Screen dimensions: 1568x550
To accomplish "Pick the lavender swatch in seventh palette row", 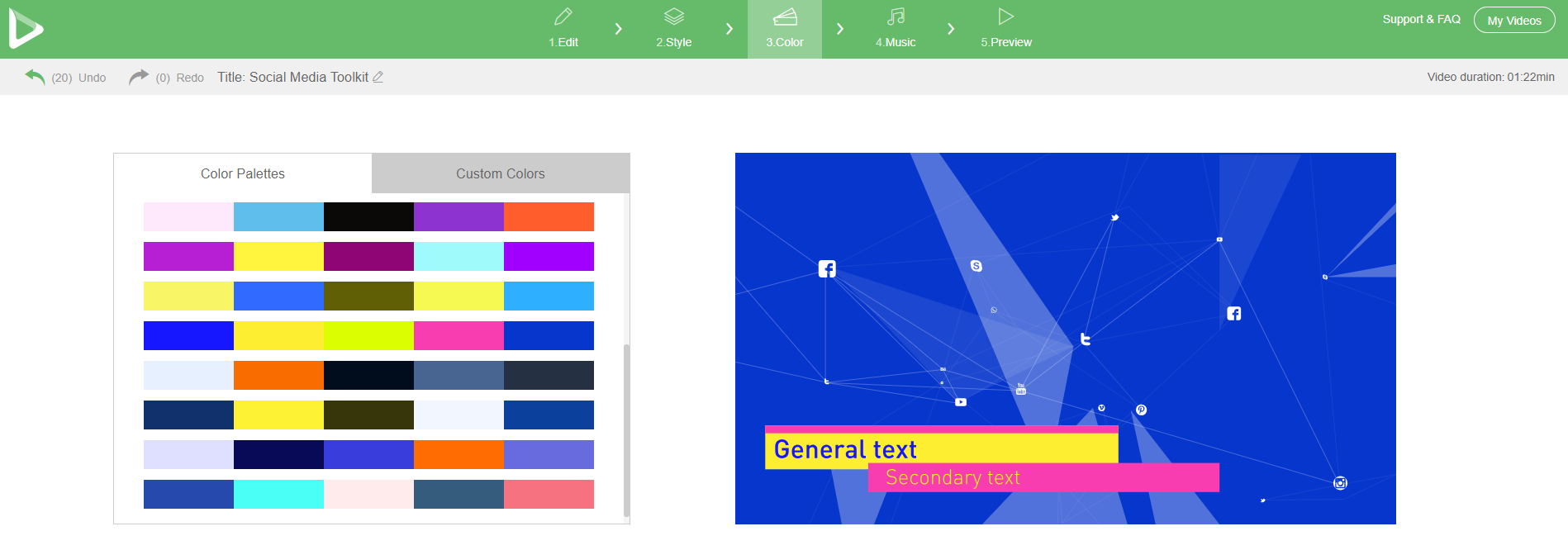I will [188, 454].
